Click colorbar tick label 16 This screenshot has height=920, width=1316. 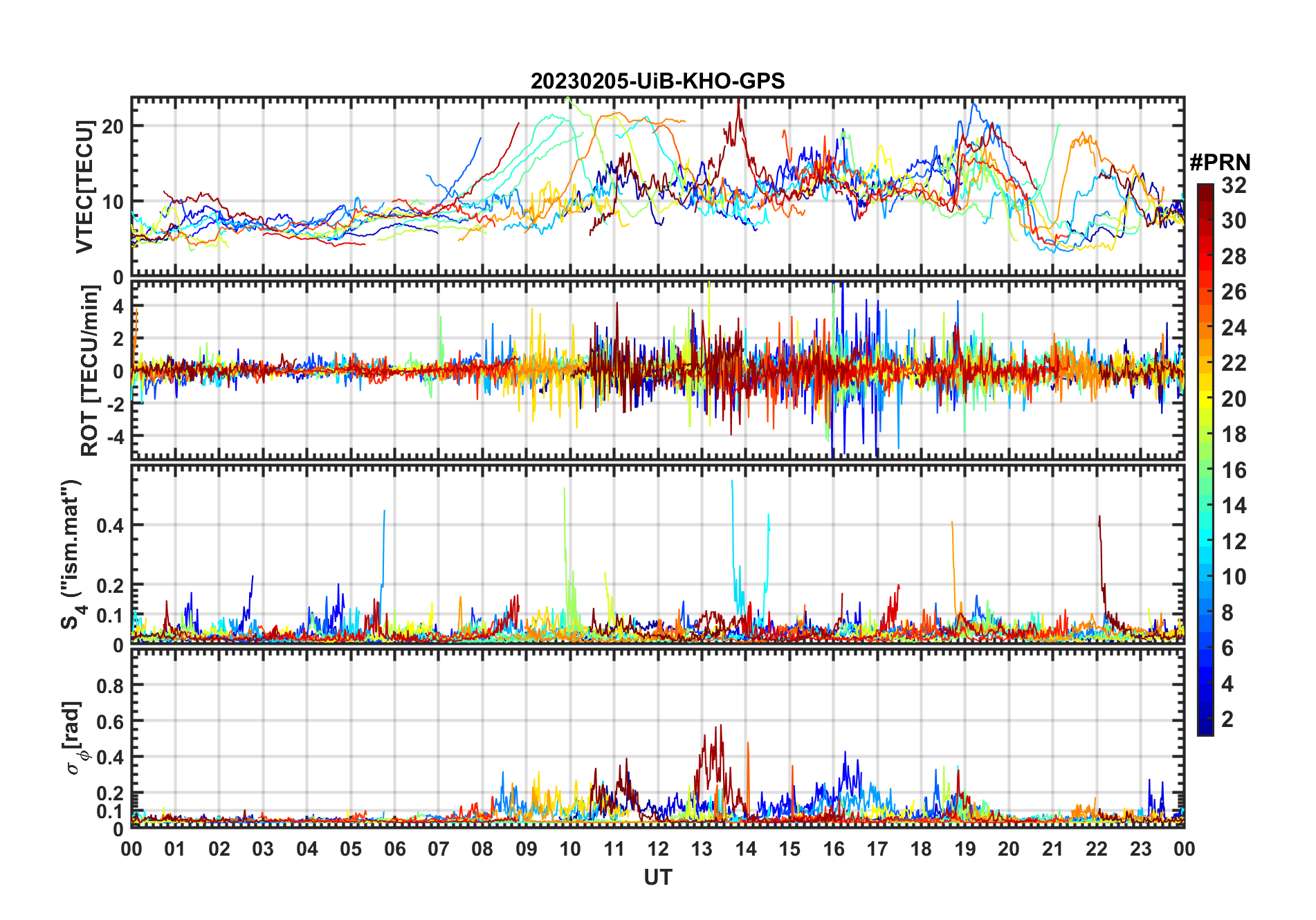click(1234, 470)
